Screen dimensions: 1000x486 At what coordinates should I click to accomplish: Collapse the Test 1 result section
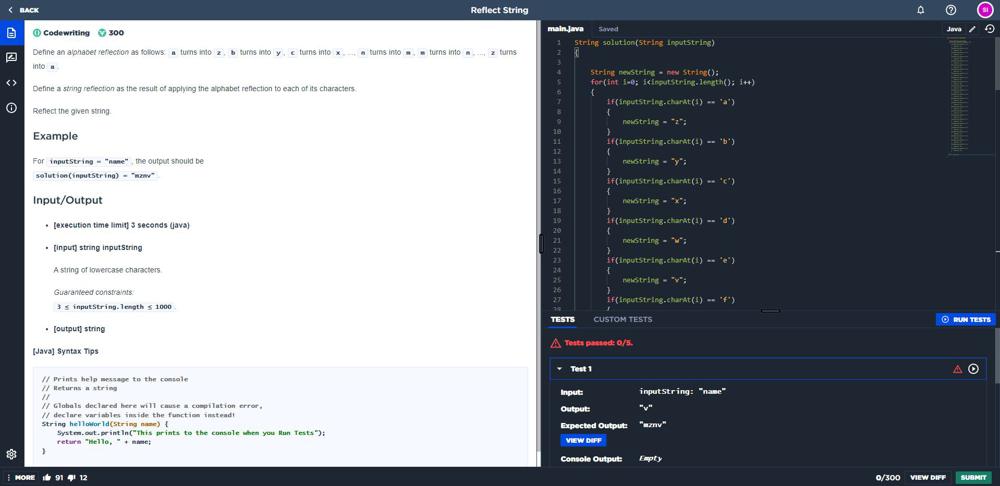[560, 369]
